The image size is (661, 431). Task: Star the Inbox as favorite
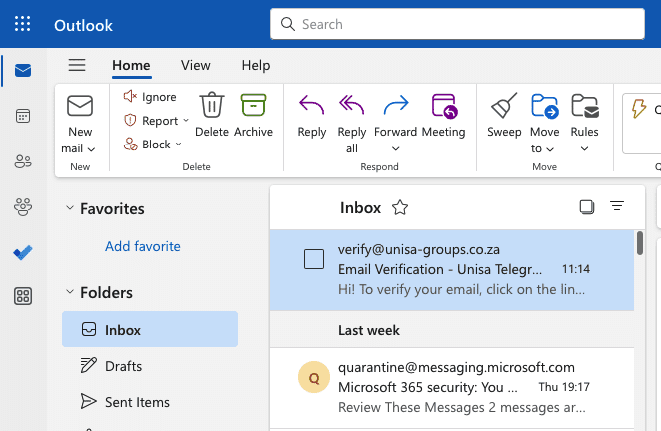(x=400, y=207)
